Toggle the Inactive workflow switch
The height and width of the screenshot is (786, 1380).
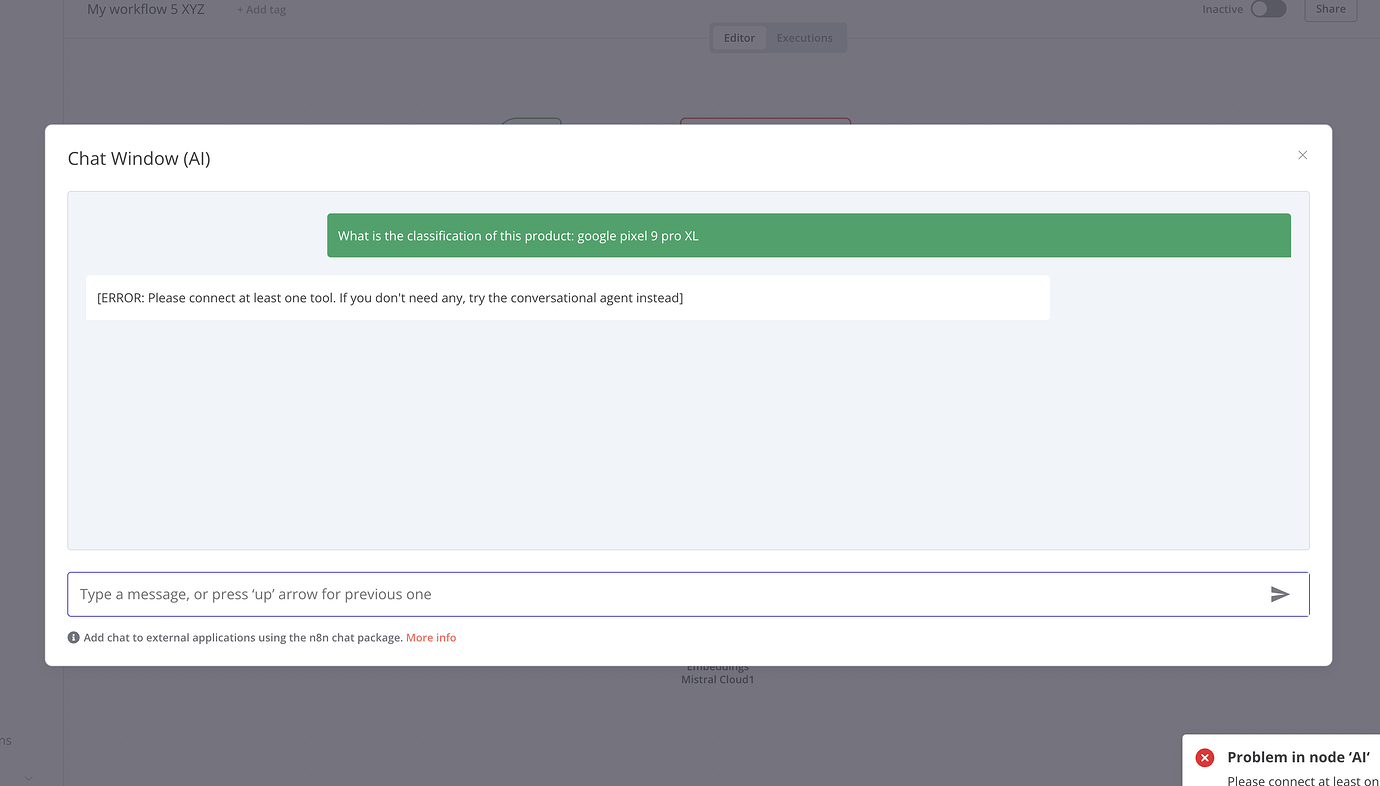[1267, 9]
